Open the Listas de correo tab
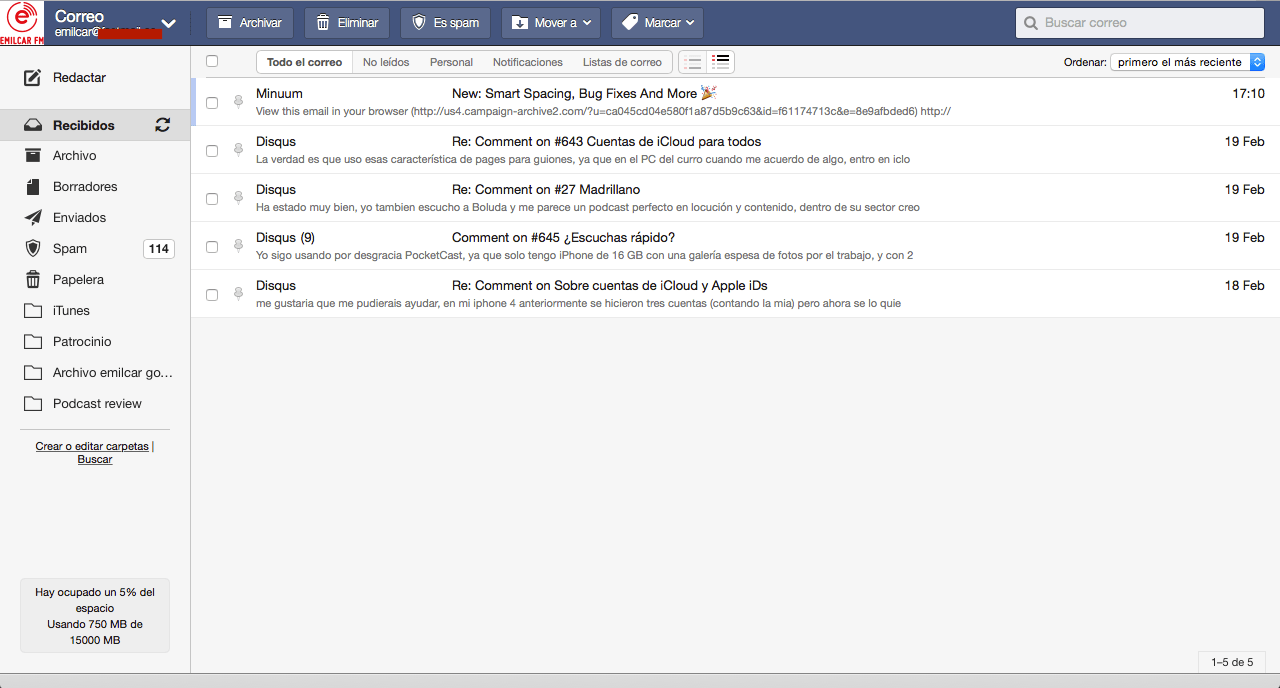 [622, 61]
